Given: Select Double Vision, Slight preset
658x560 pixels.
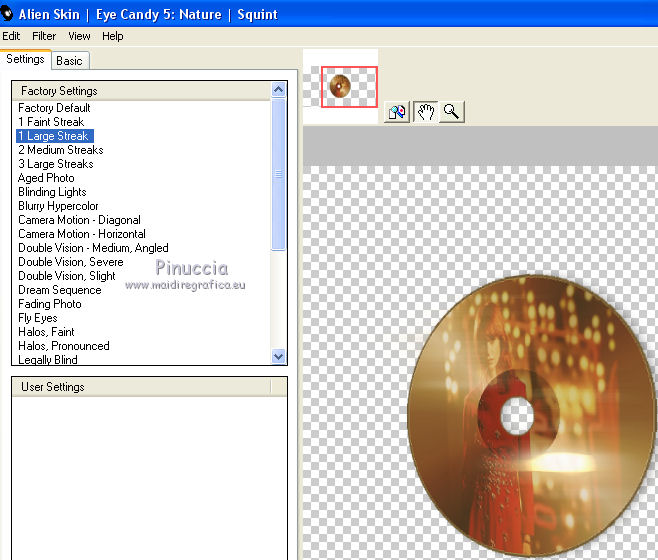Looking at the screenshot, I should pos(66,276).
